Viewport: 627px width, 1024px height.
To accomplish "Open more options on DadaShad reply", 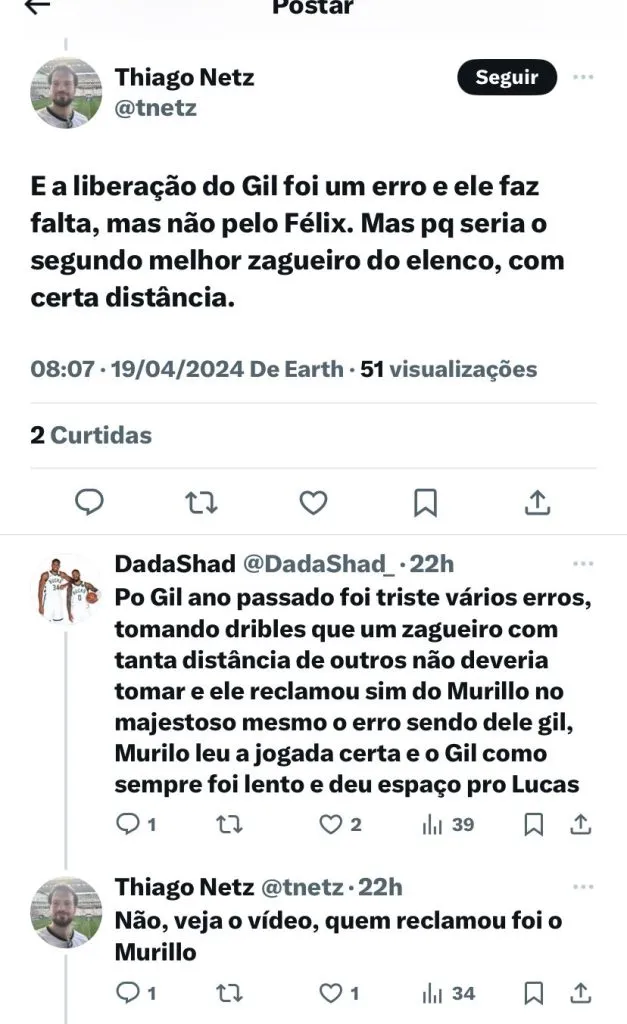I will pos(582,564).
